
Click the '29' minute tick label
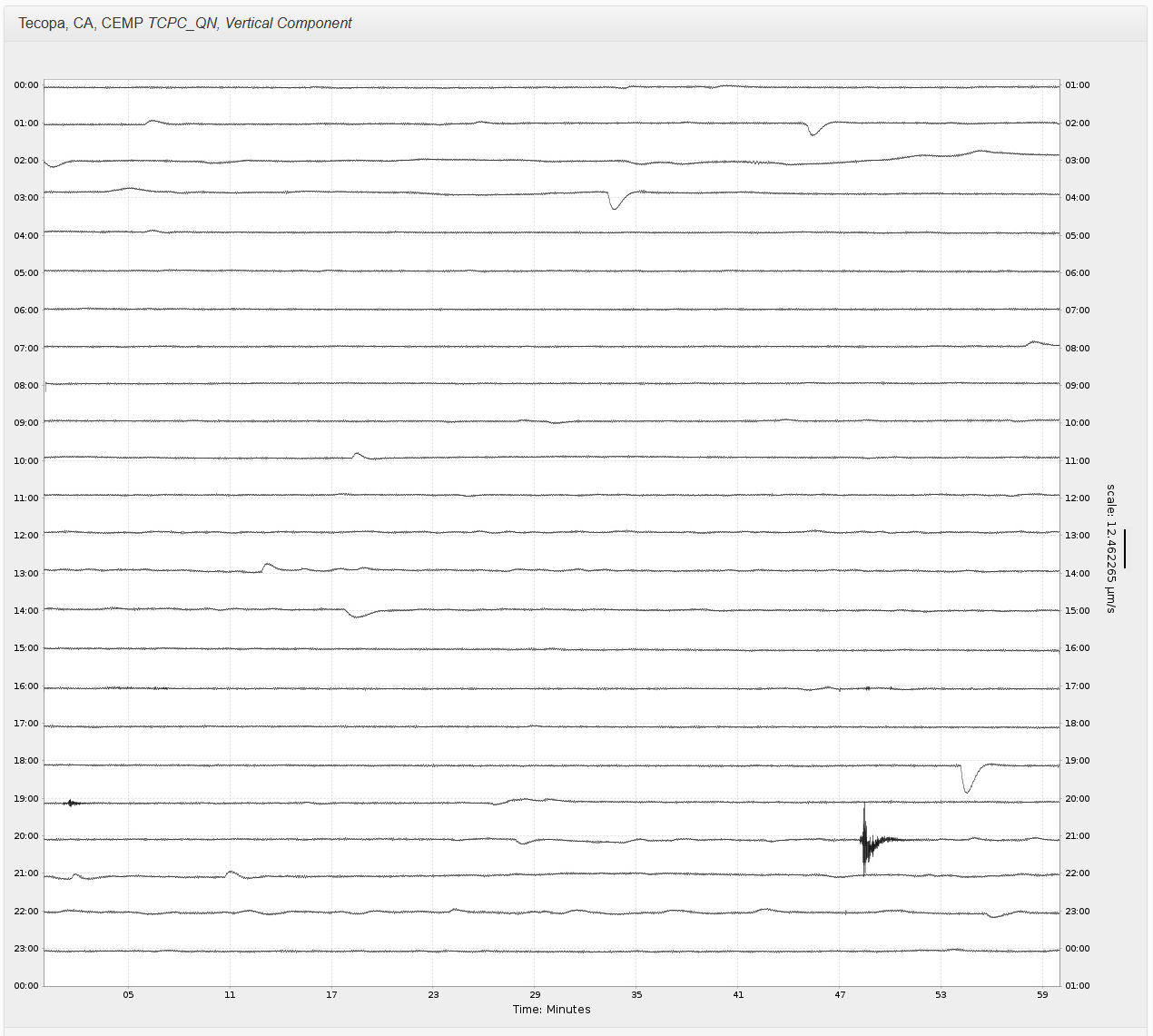pyautogui.click(x=535, y=995)
